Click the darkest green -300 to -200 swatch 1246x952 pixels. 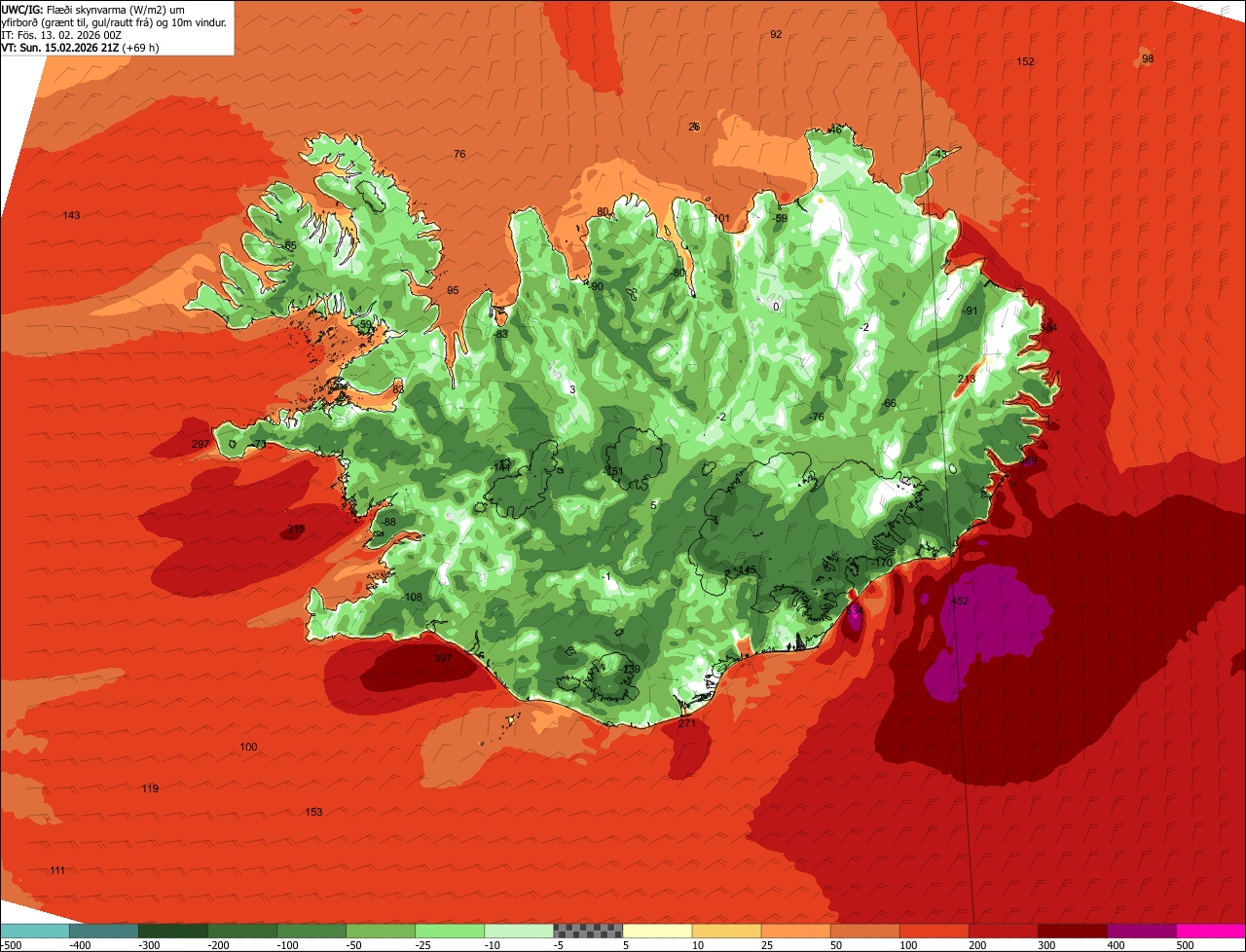coord(172,932)
